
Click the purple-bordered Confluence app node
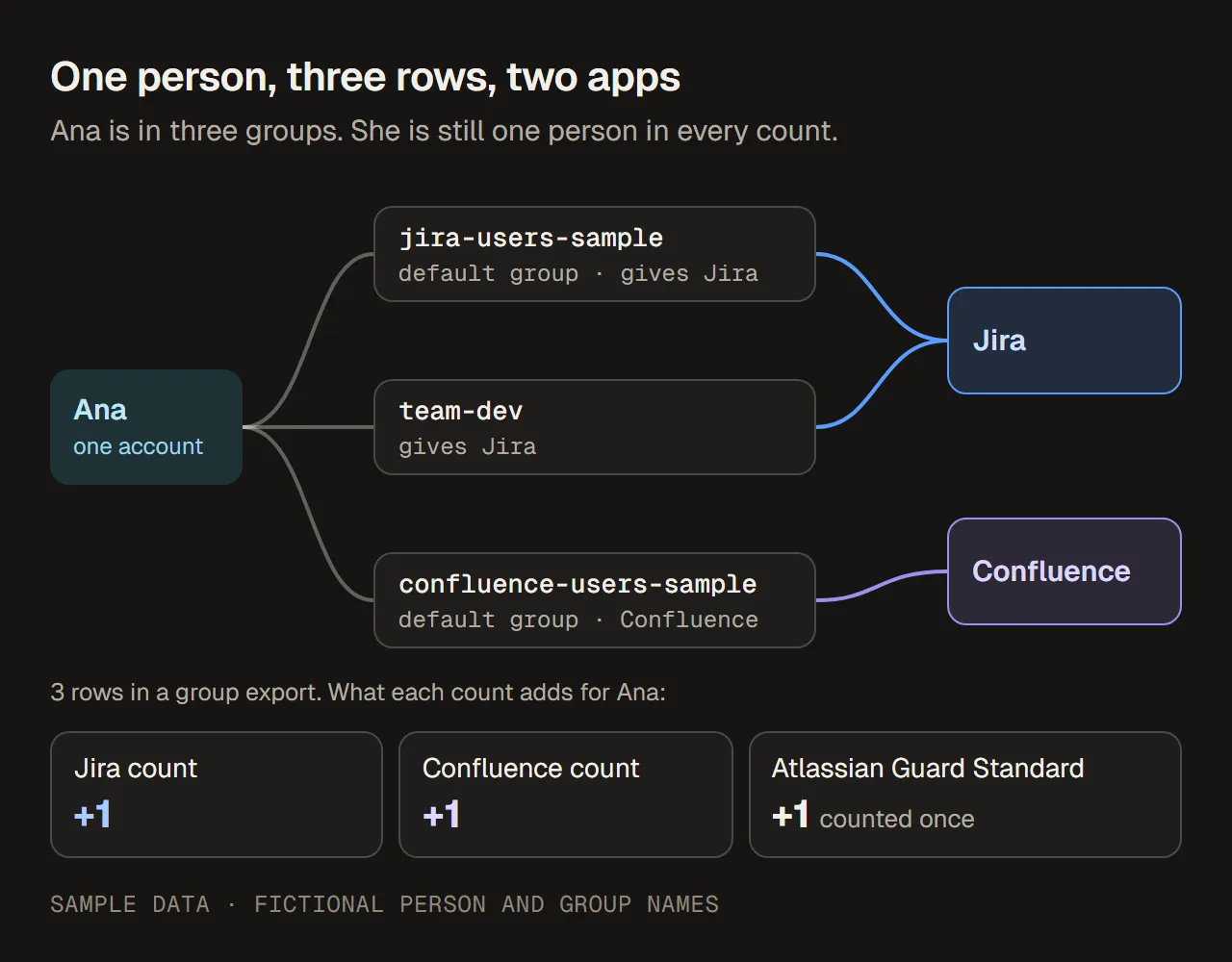[1065, 571]
